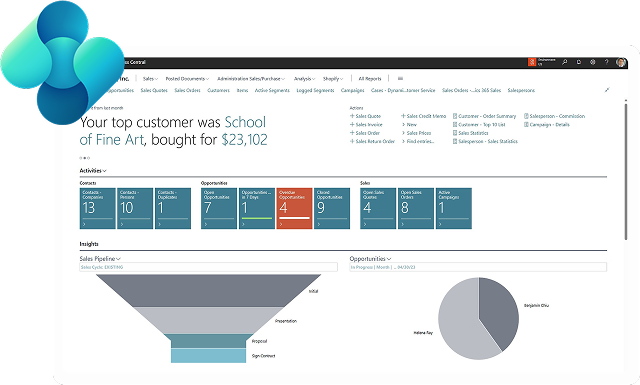Open Cases - Dynamics Customer Service link
The image size is (640, 385).
[403, 90]
